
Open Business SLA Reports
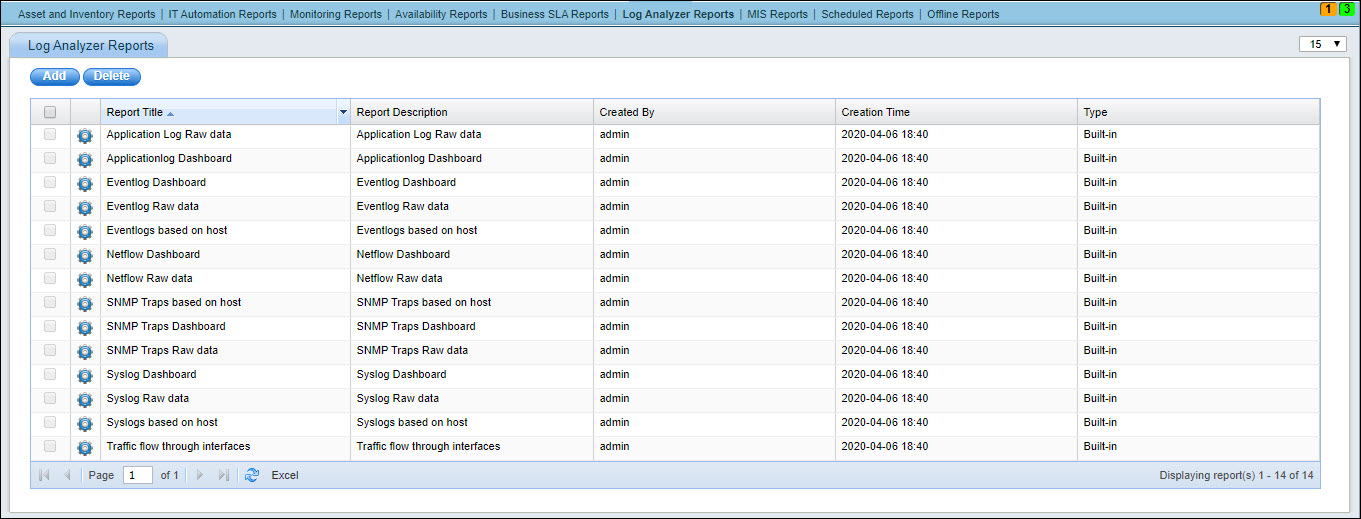click(x=554, y=14)
